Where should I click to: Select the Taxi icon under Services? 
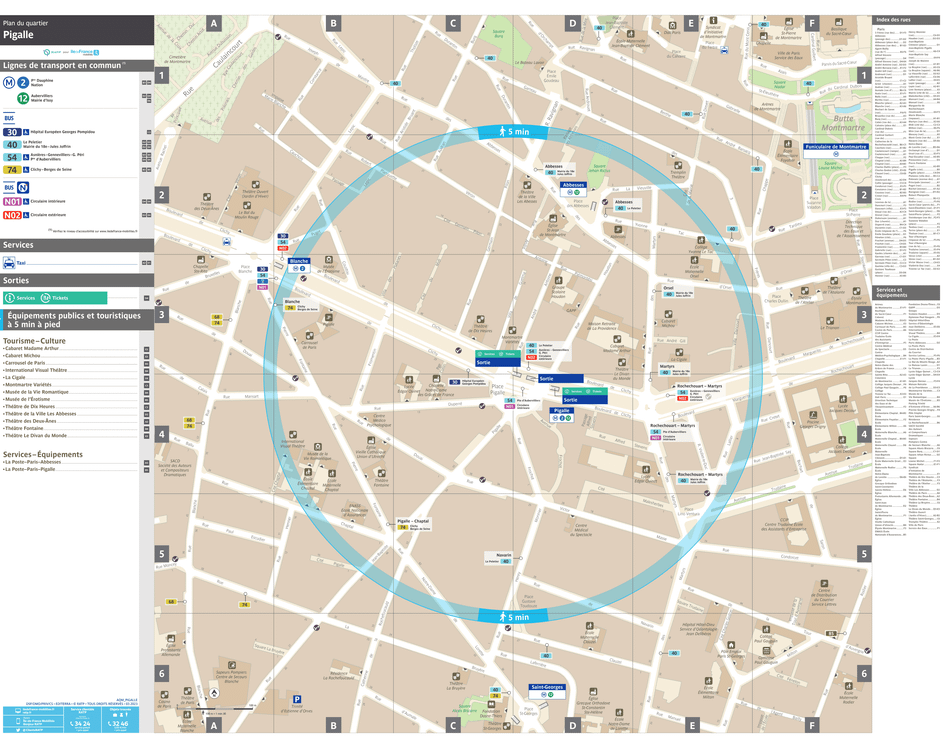9,262
